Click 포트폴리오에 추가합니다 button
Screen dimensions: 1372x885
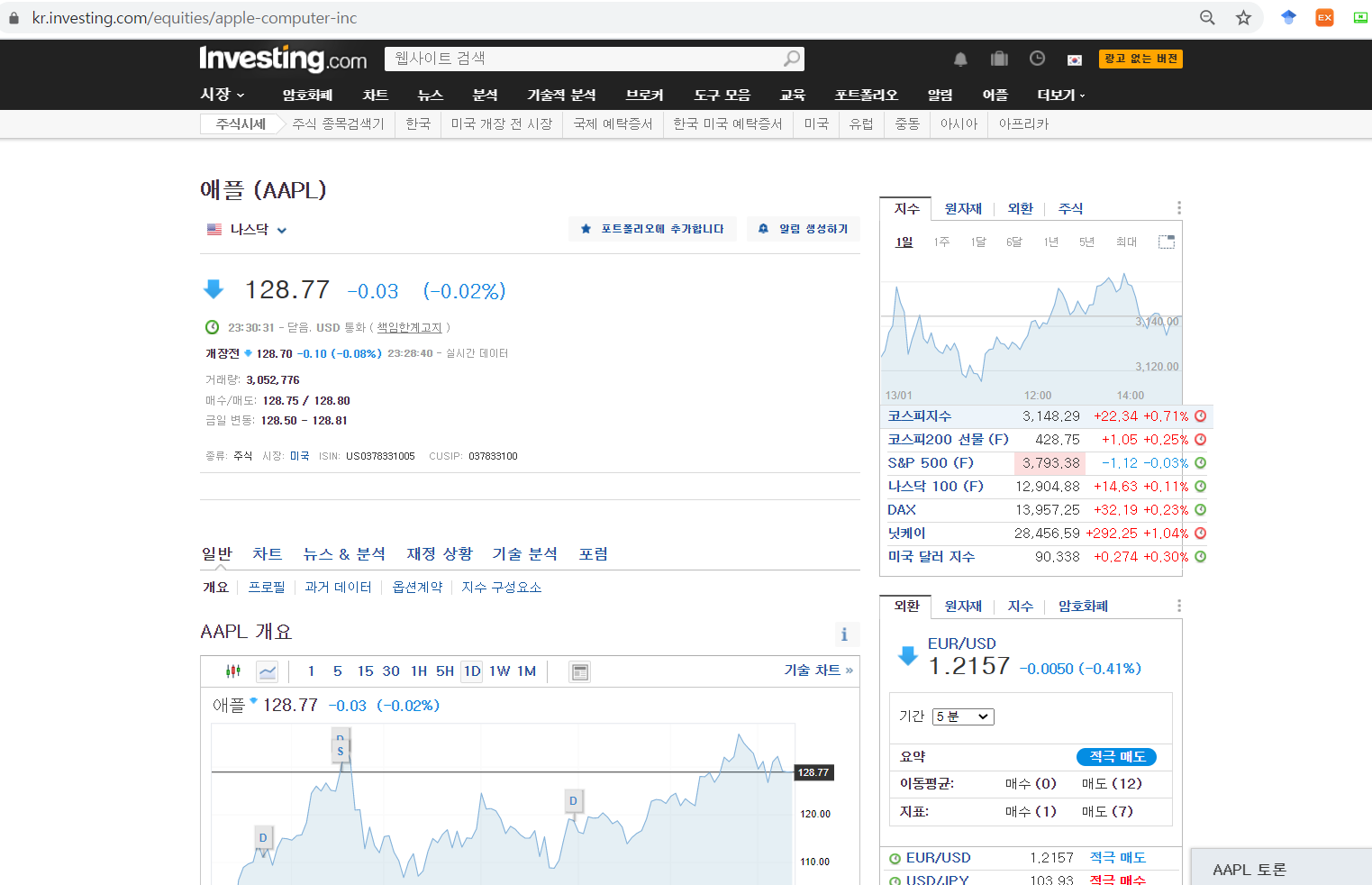click(652, 229)
